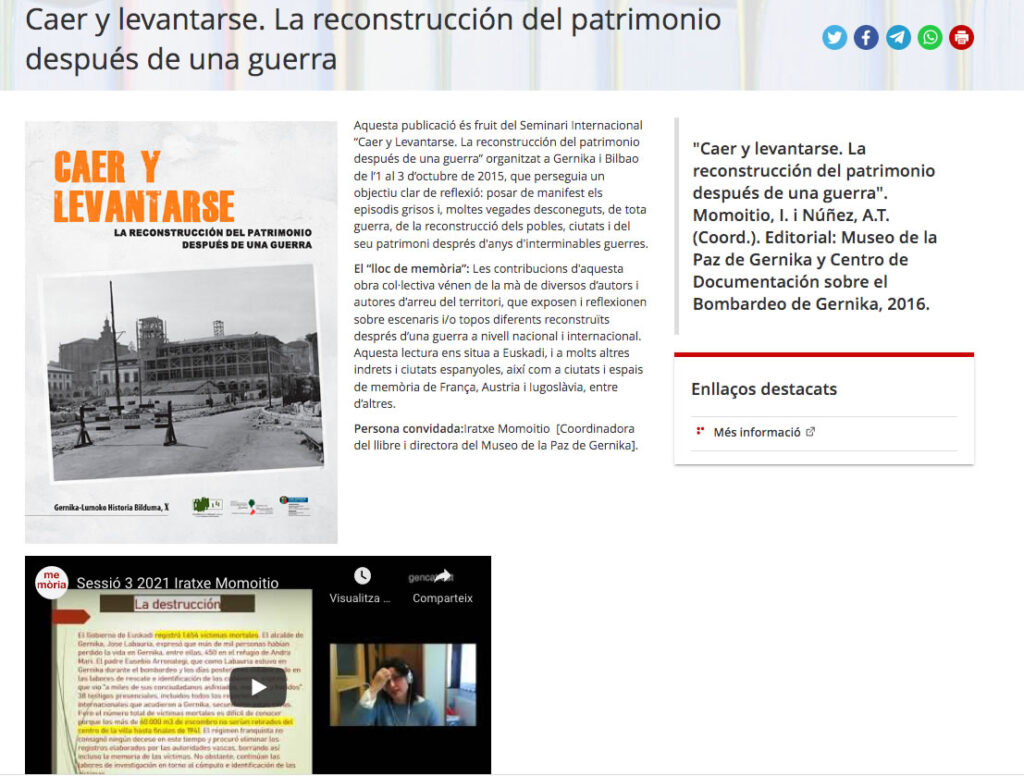Click the Watch later clock icon
This screenshot has height=776, width=1024.
tap(362, 576)
